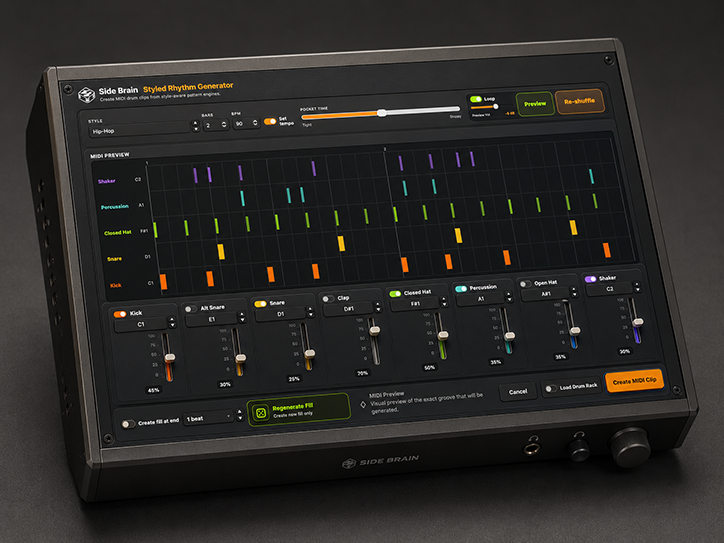
Task: Open the Snare note selector D1
Action: tap(281, 314)
